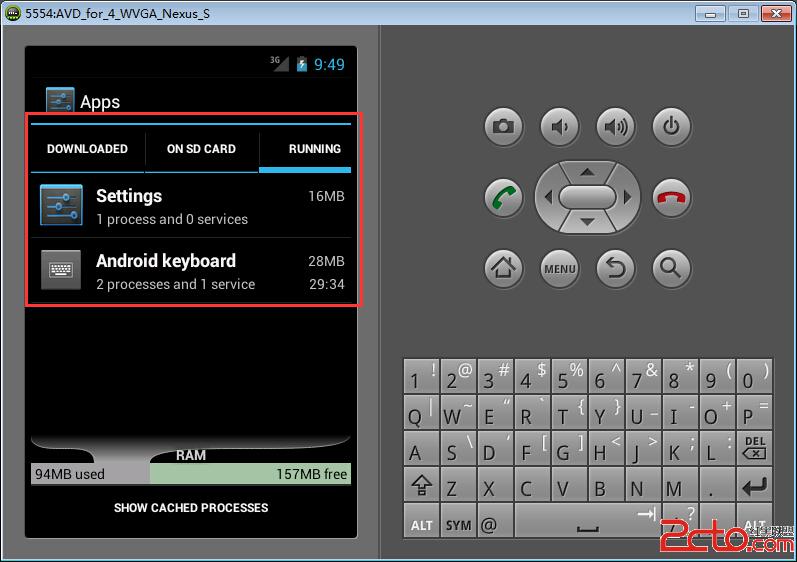
Task: Click the 1 key on emulator keyboard
Action: tap(421, 376)
